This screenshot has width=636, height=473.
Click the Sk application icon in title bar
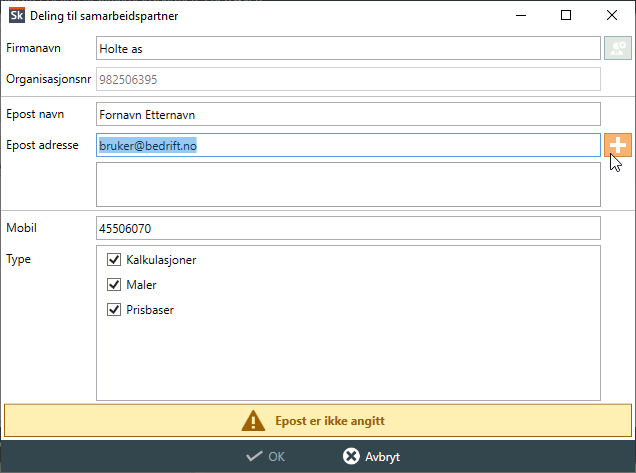pos(15,15)
